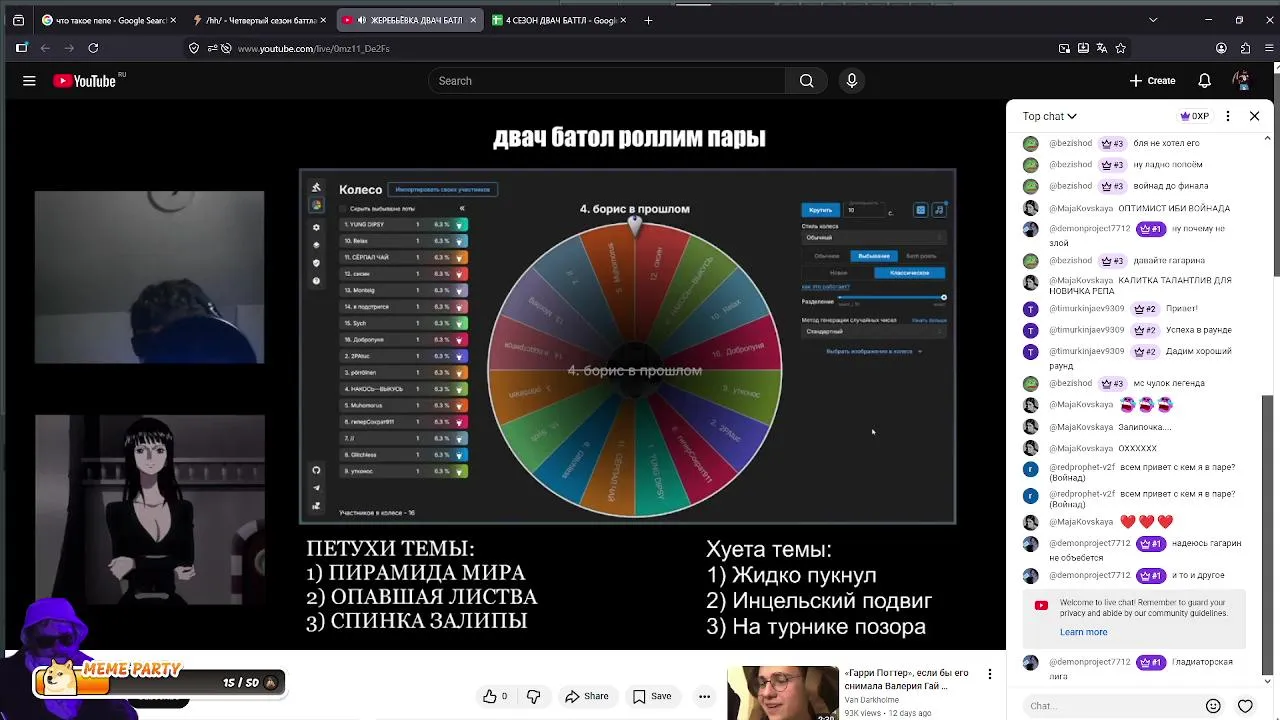Focus the YouTube search field
This screenshot has height=720, width=1280.
pos(607,81)
